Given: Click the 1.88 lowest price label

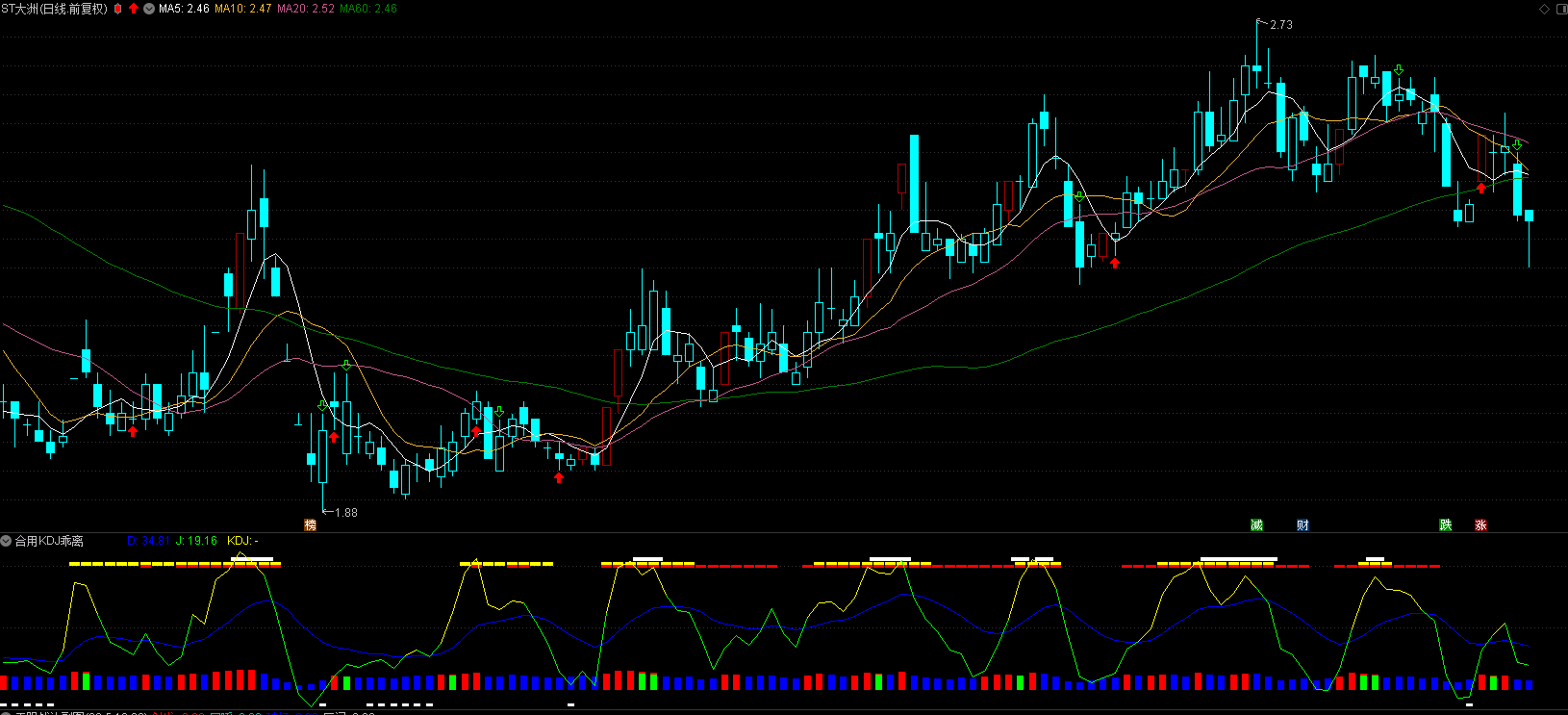Looking at the screenshot, I should 346,513.
